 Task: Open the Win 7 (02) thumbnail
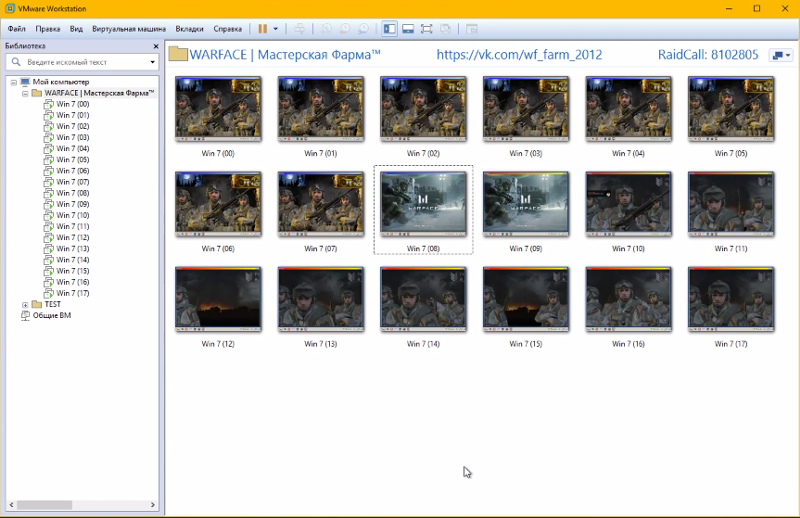423,109
